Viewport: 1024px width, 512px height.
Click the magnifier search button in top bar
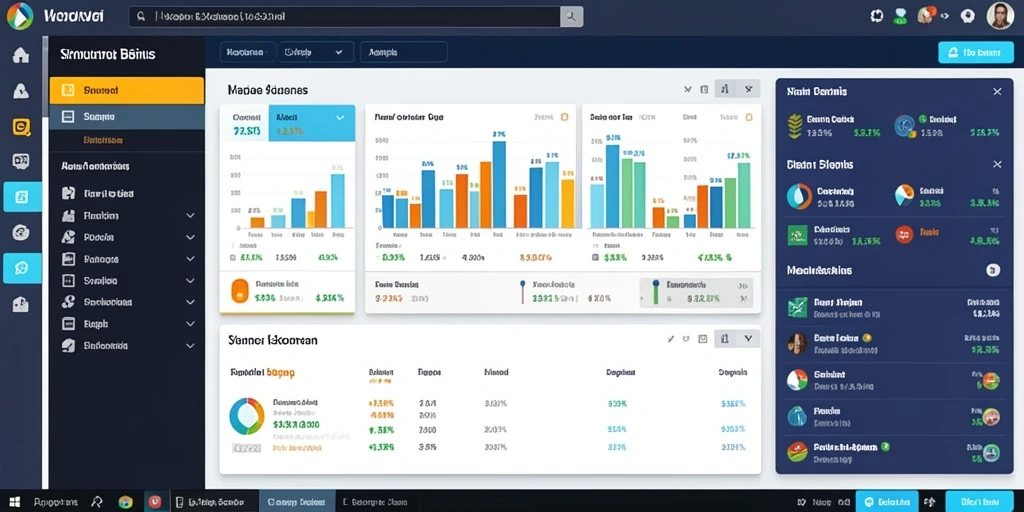[x=571, y=17]
